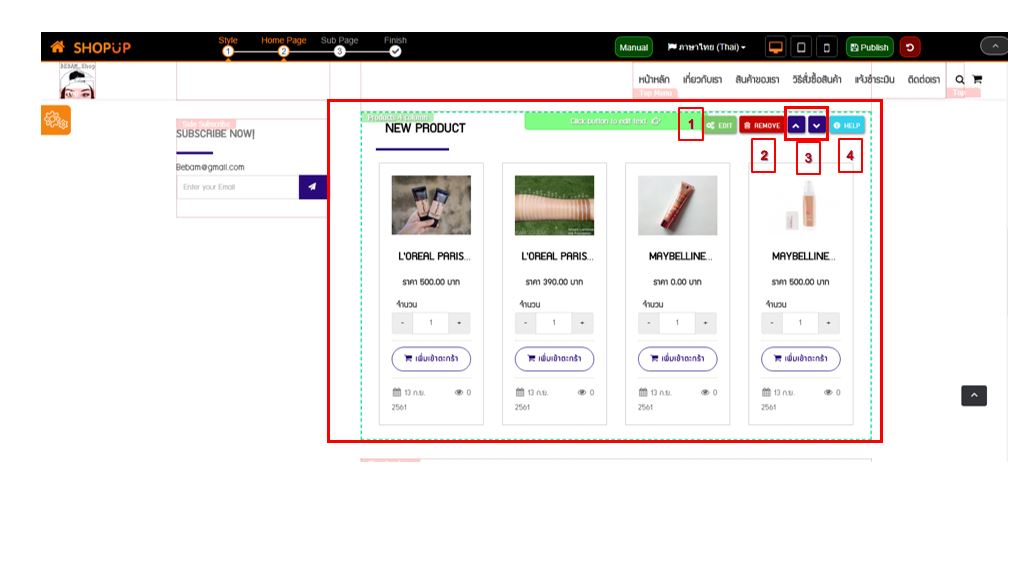1024x574 pixels.
Task: Open the Manual button
Action: tap(633, 47)
